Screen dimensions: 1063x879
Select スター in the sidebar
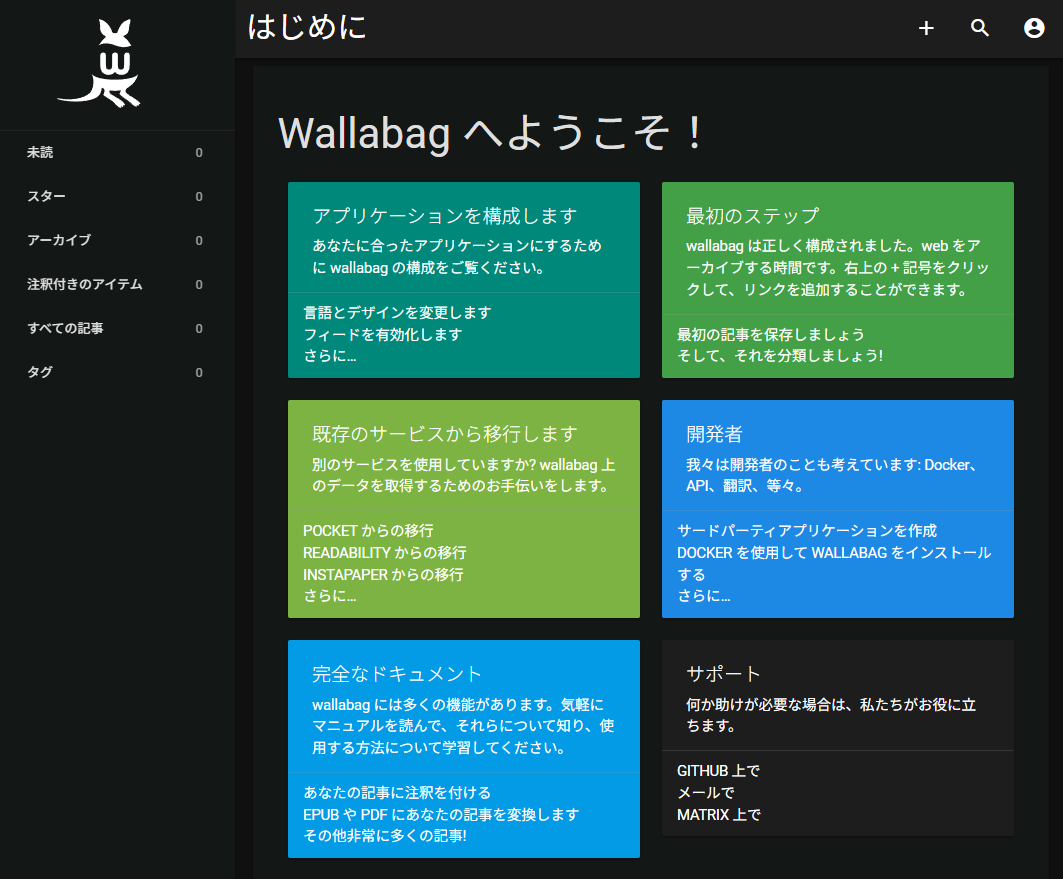pos(117,197)
